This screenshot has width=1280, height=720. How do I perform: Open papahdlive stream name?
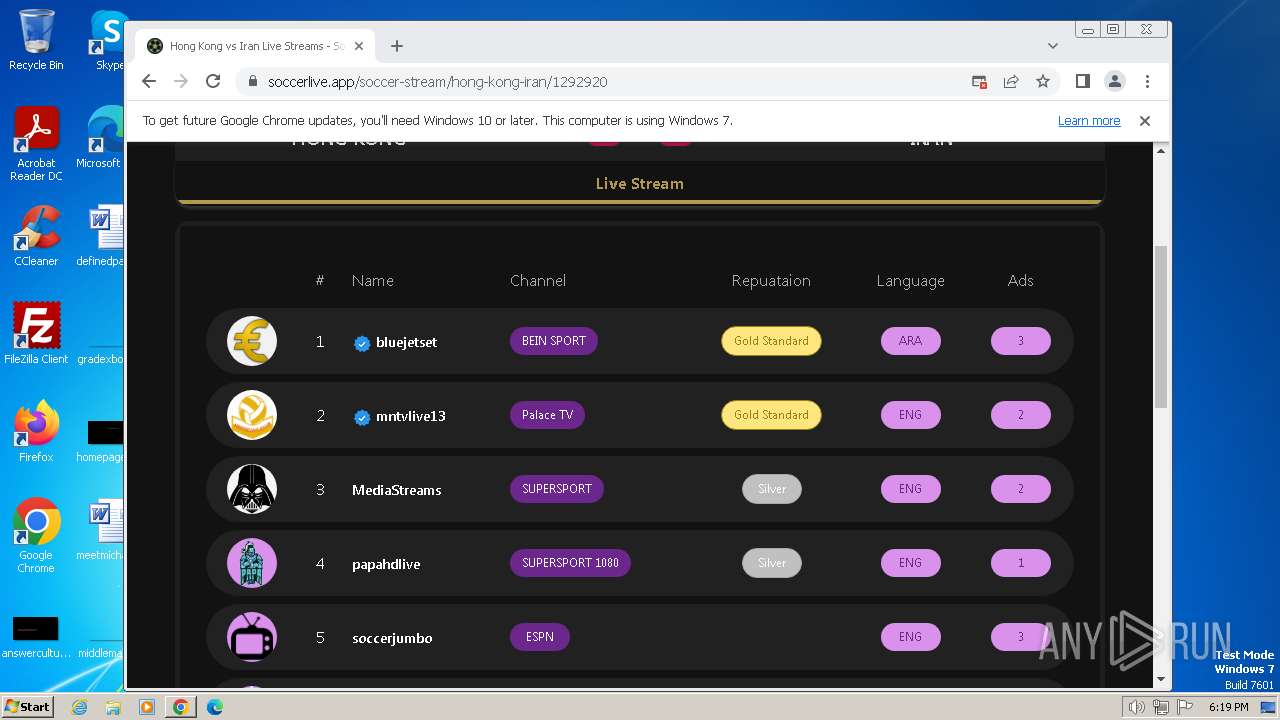[x=386, y=564]
